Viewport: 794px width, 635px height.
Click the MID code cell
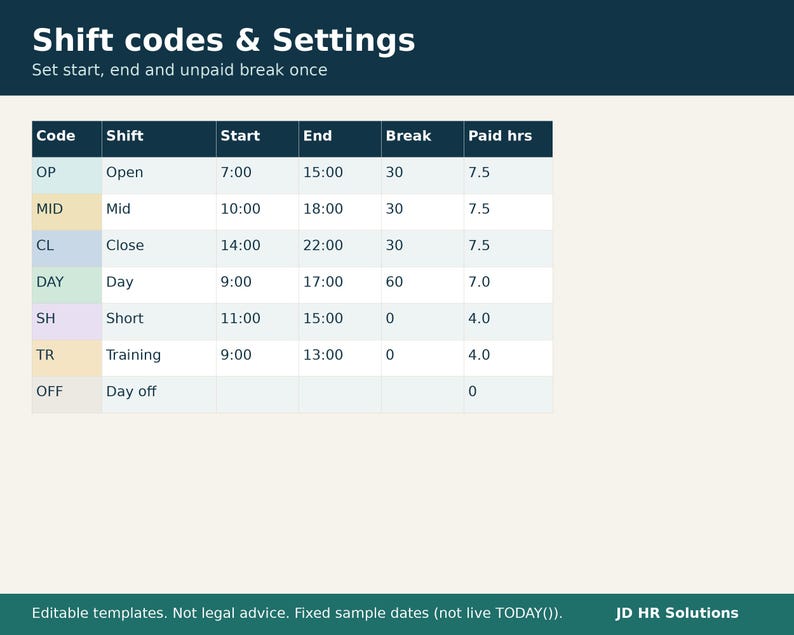coord(67,212)
